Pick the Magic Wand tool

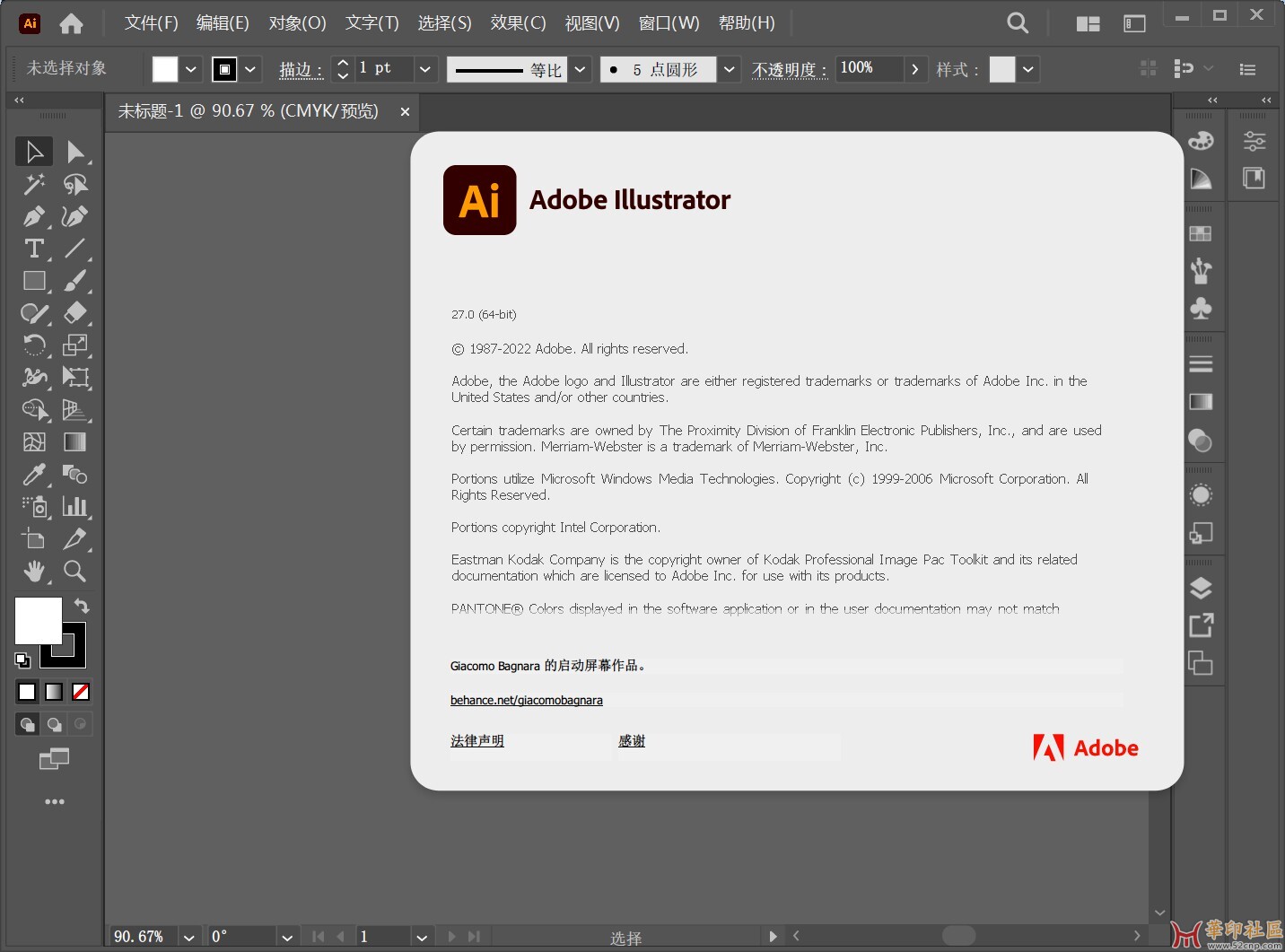pyautogui.click(x=34, y=184)
